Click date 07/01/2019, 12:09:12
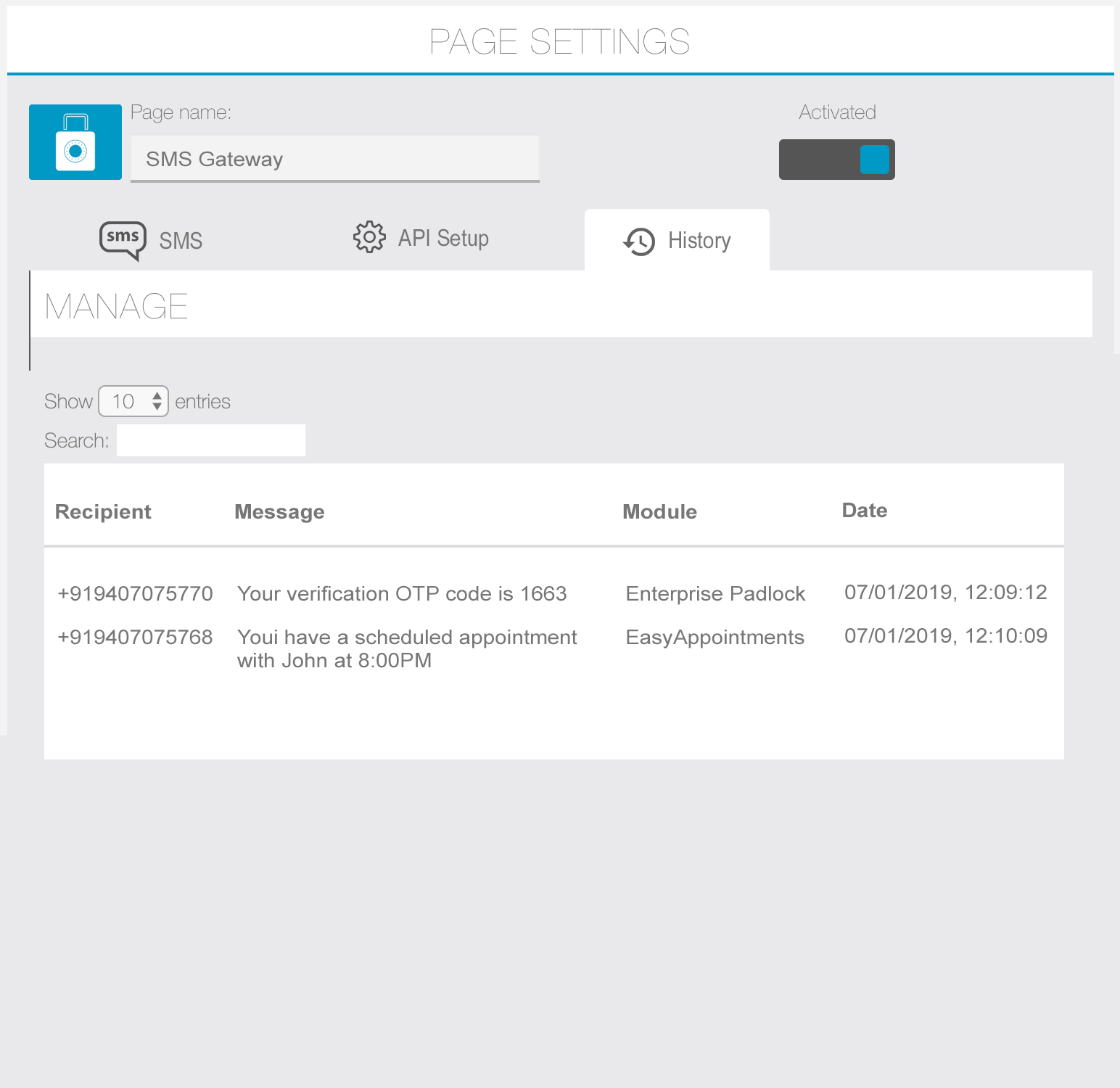This screenshot has width=1120, height=1088. 946,592
